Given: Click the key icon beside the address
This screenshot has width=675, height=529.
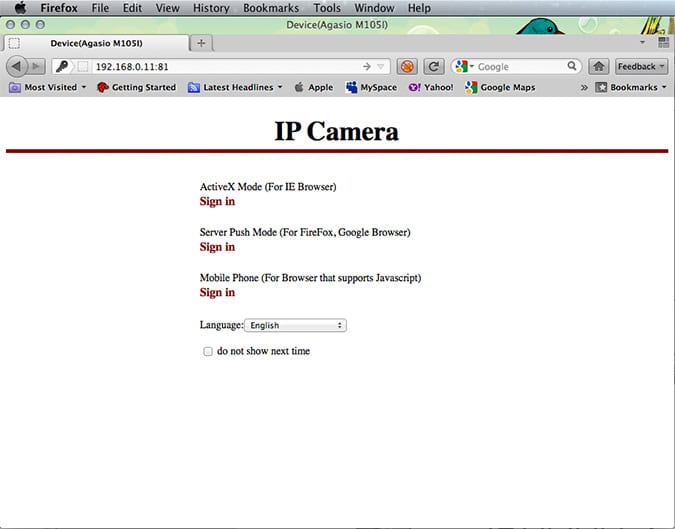Looking at the screenshot, I should click(x=61, y=66).
